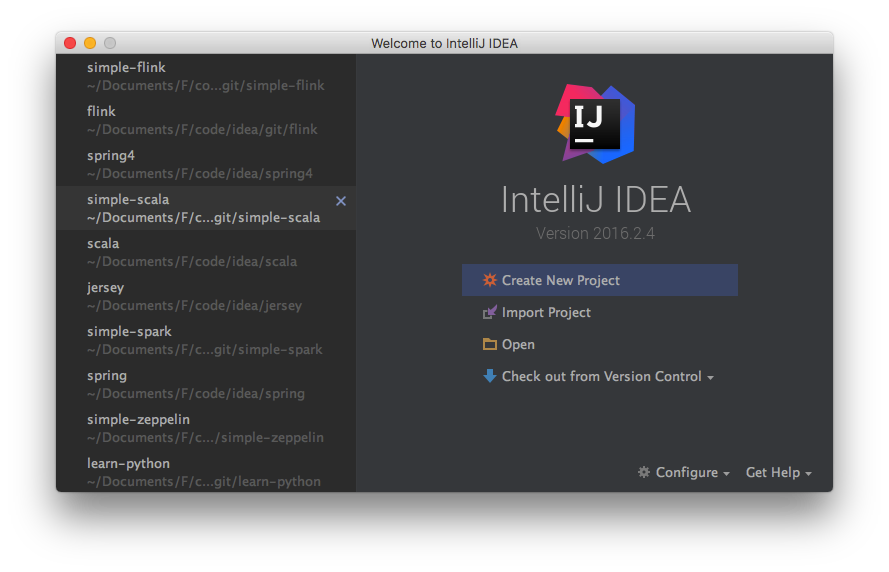Click the Check out download arrow icon

[x=489, y=377]
